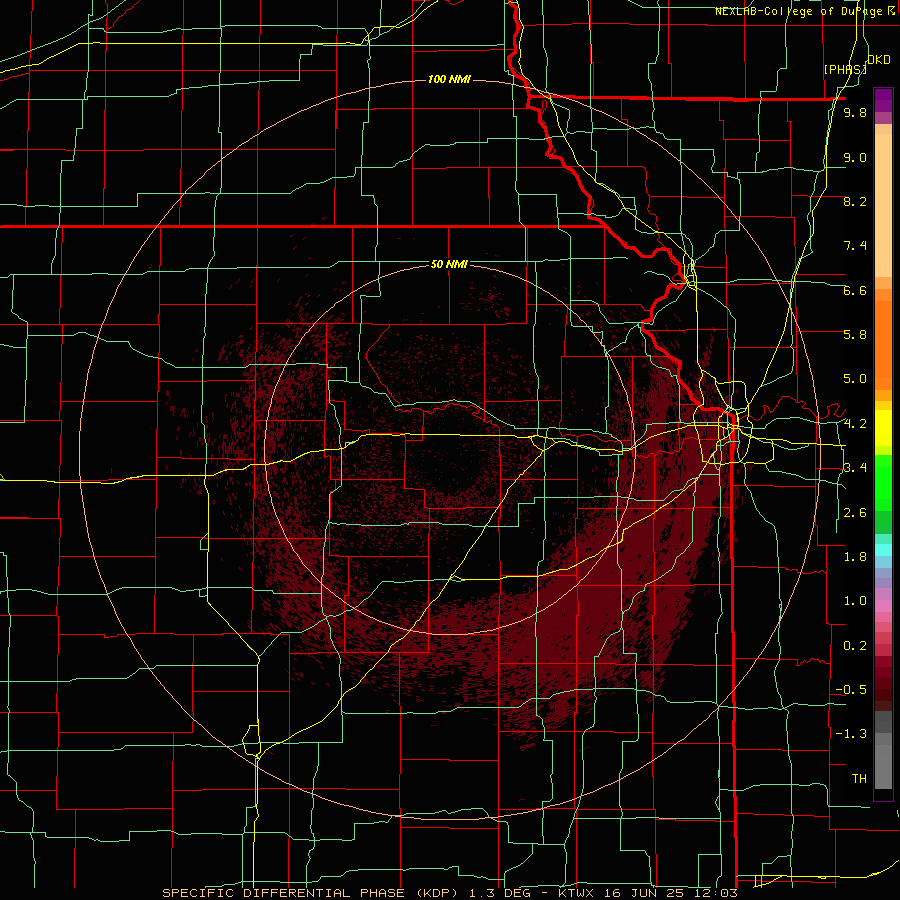Click the cyan band of the color scale
Viewport: 900px width, 900px height.
[883, 550]
